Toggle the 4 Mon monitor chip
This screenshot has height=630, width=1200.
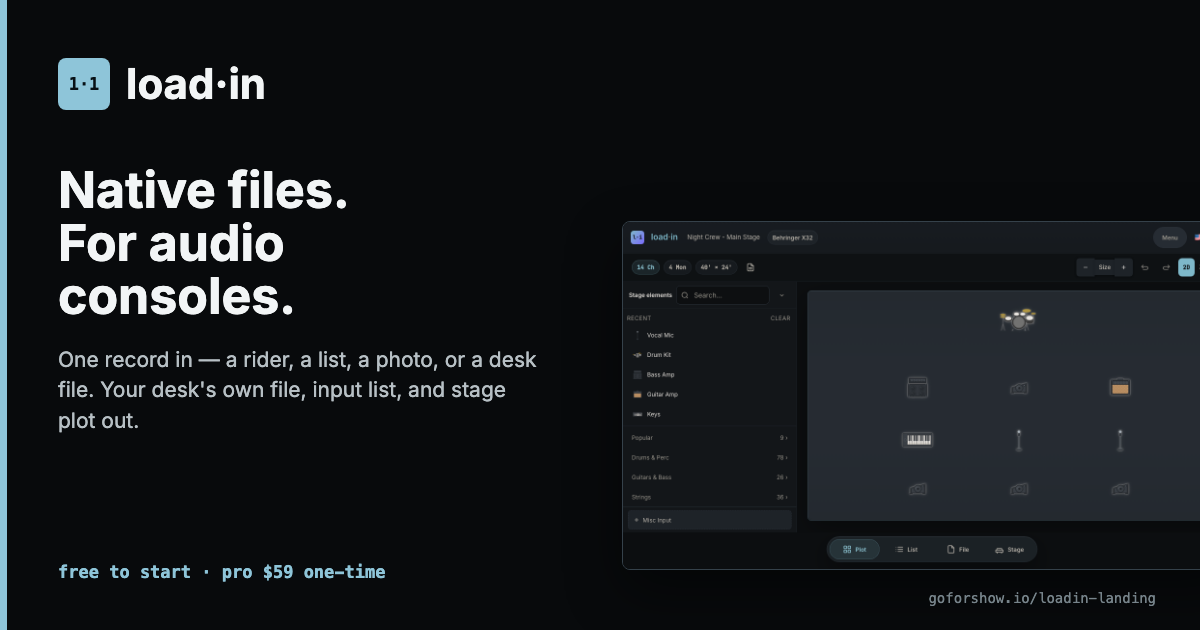pyautogui.click(x=677, y=267)
